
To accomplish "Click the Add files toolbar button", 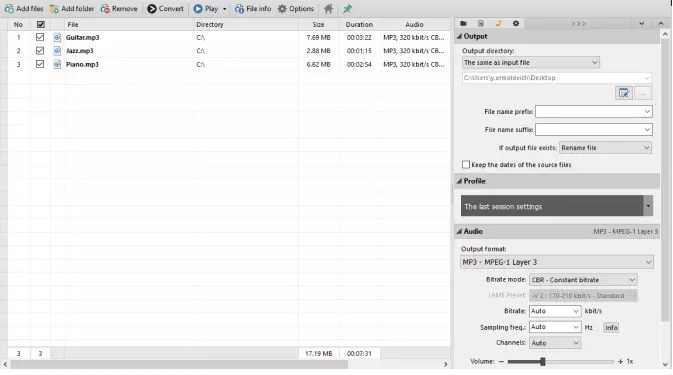I will click(x=24, y=9).
